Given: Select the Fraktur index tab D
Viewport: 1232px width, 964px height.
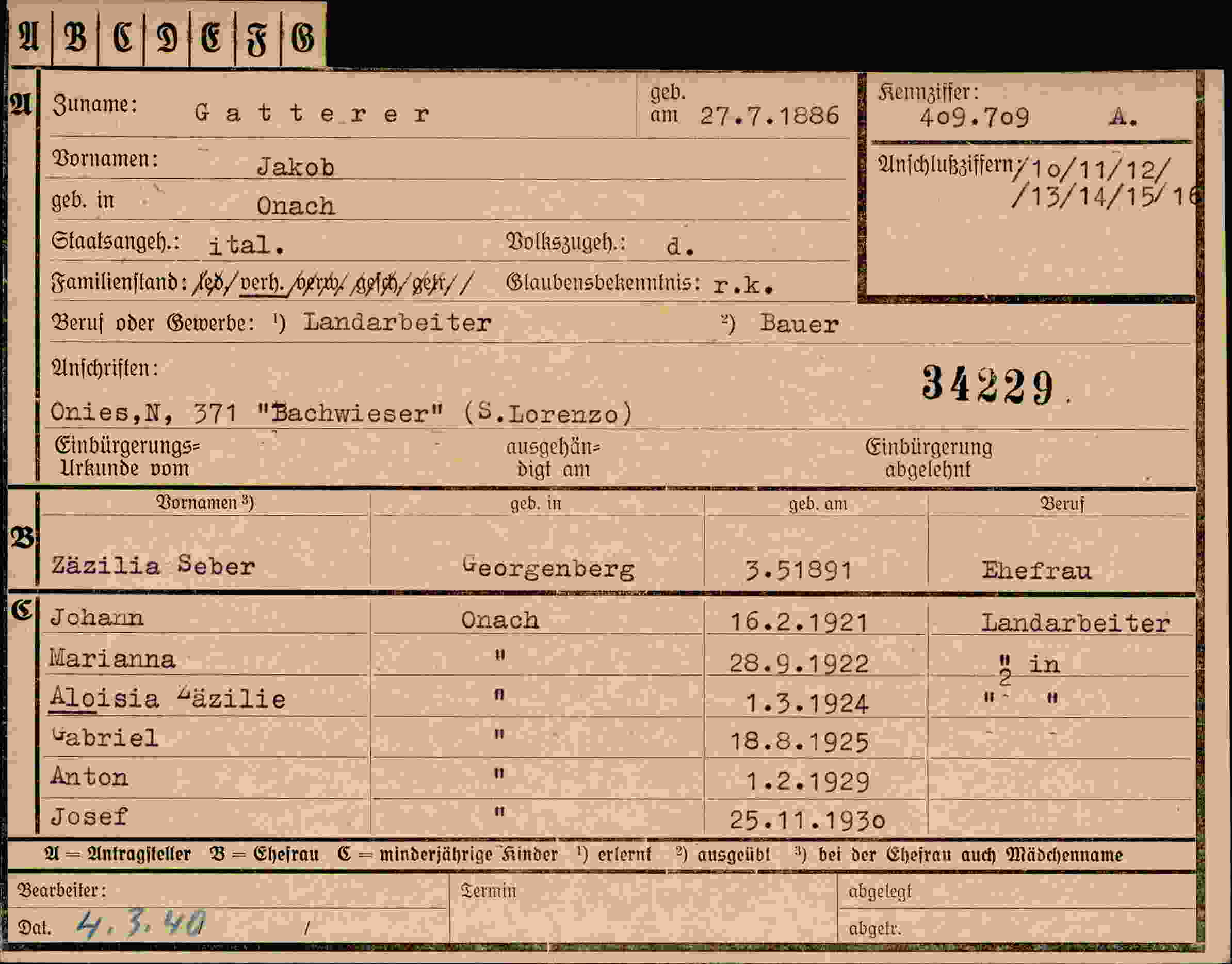Looking at the screenshot, I should pos(167,38).
